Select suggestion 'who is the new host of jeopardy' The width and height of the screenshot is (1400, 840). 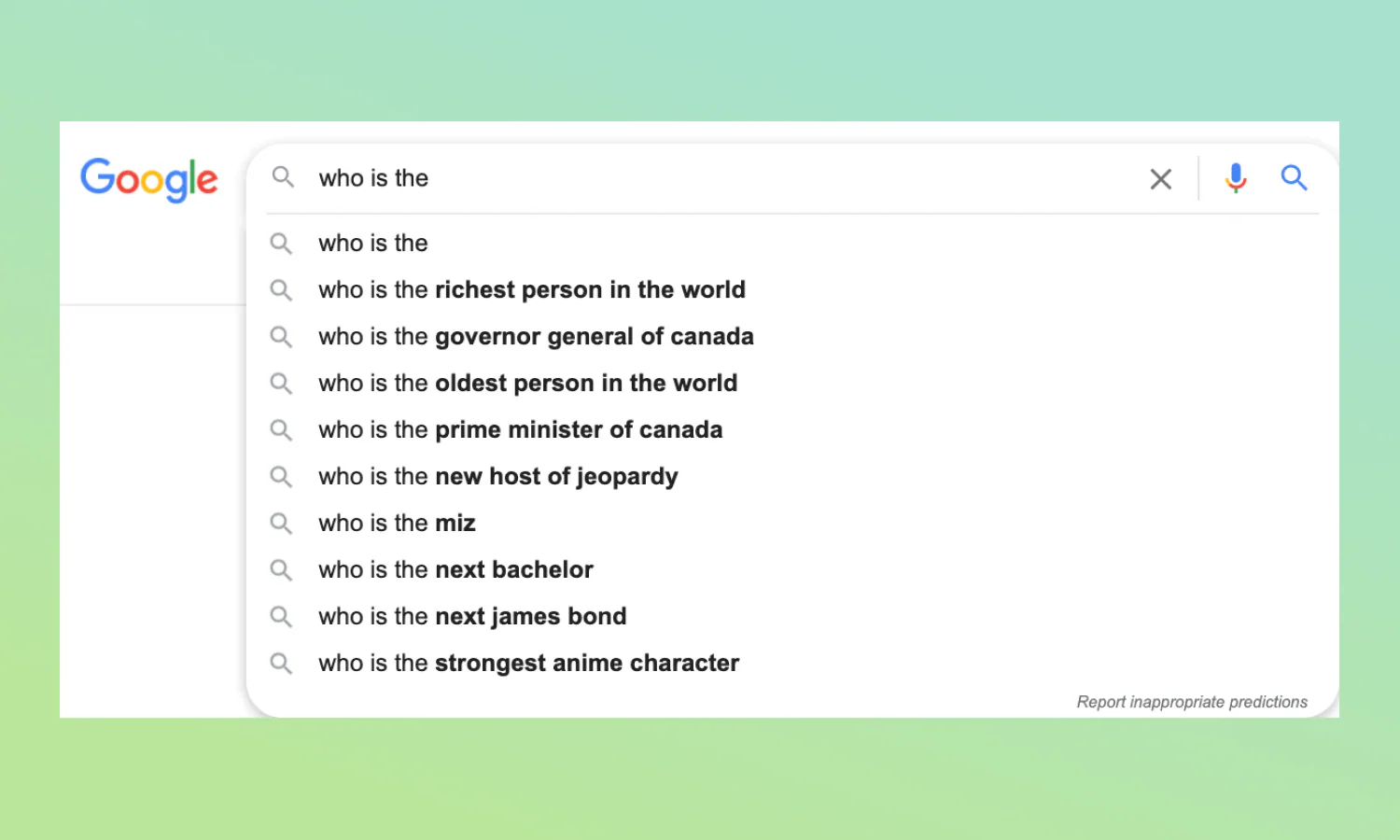(x=497, y=476)
